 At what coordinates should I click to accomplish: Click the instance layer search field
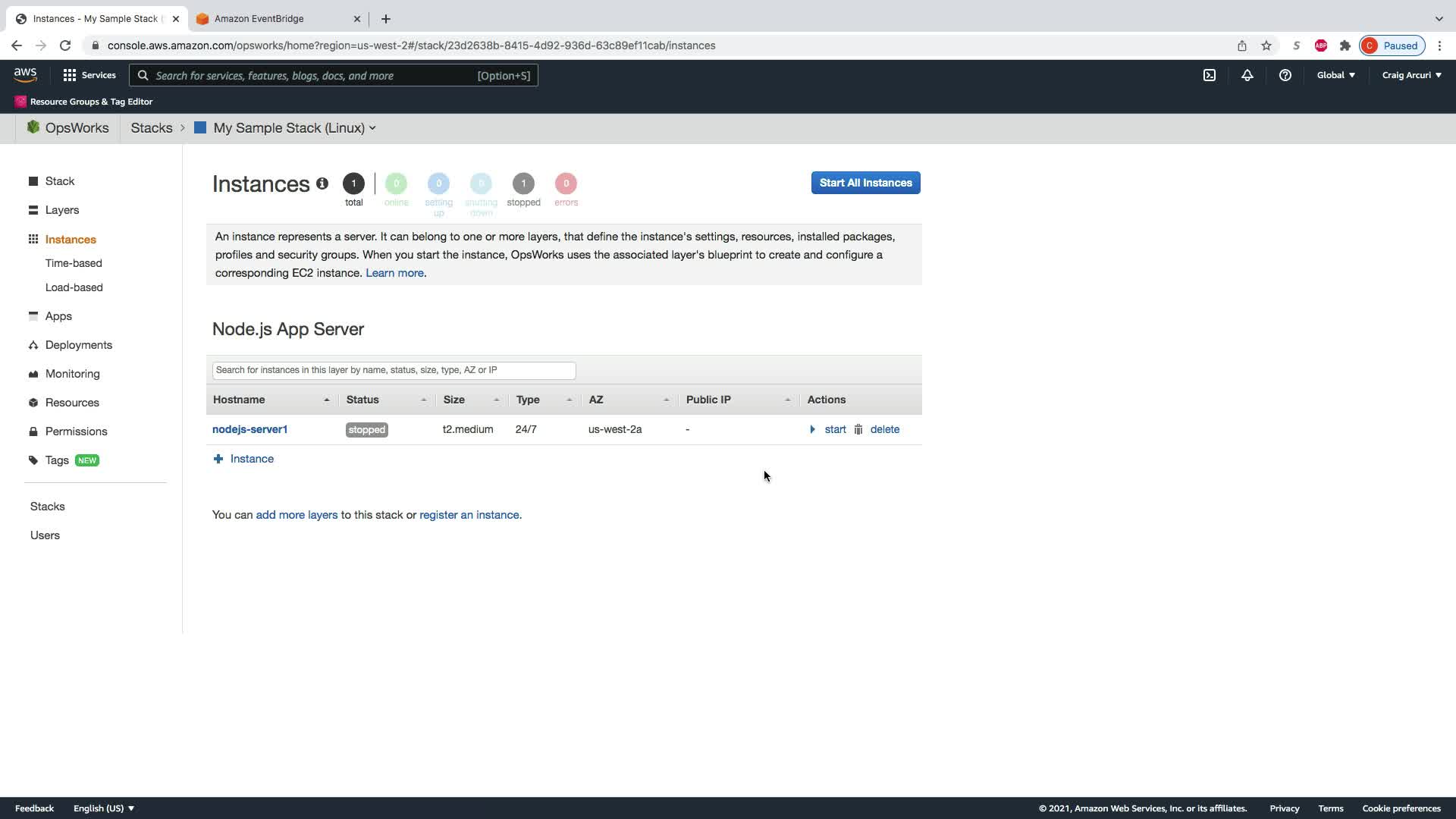394,370
